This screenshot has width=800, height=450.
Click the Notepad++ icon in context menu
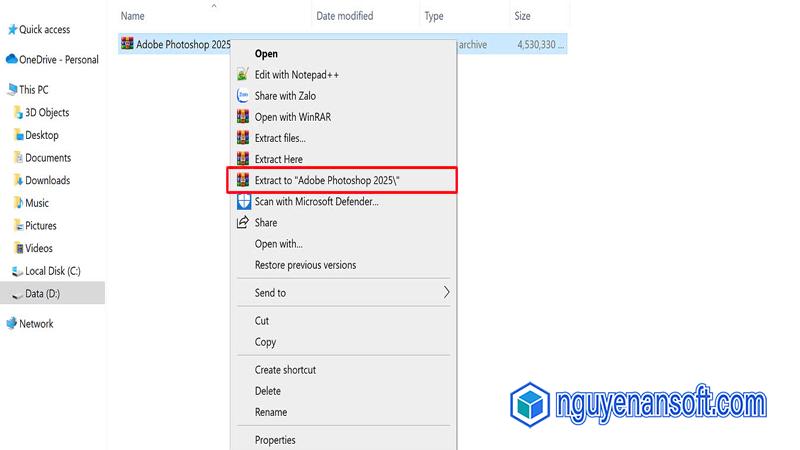tap(243, 74)
